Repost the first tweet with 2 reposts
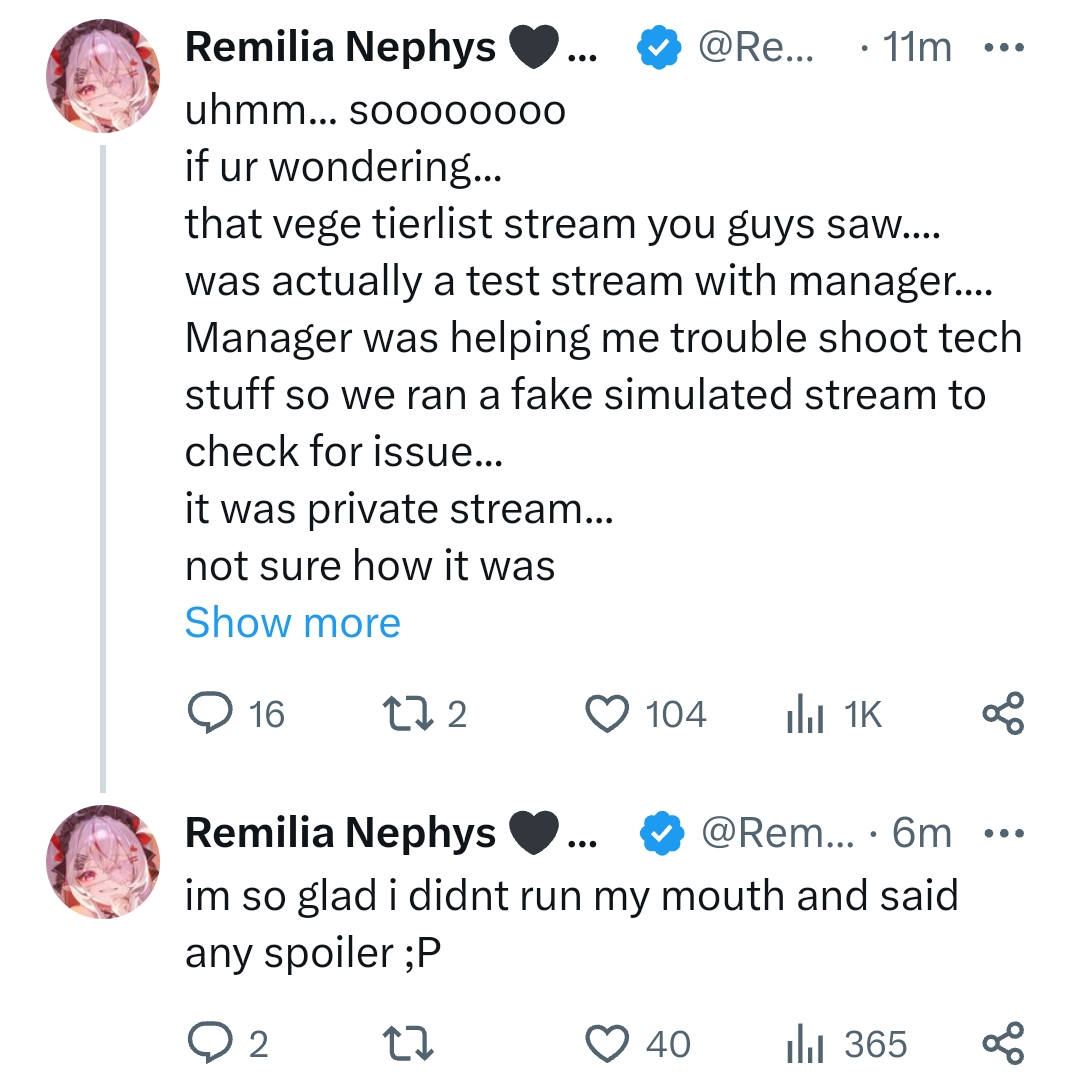1078x1086 pixels. point(405,714)
